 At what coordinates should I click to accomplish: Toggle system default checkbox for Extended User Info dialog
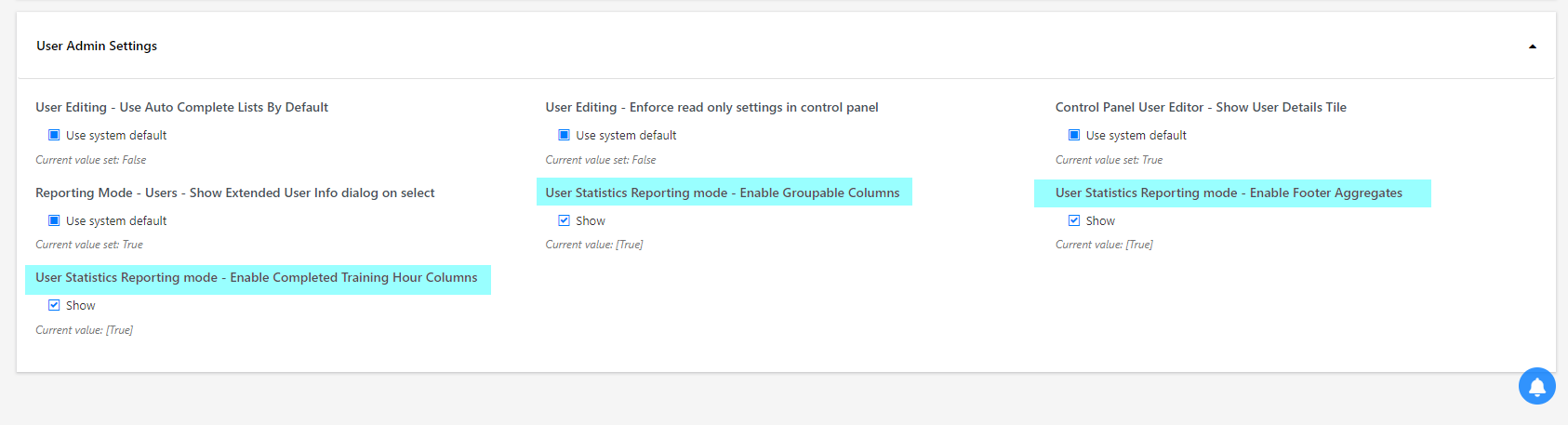point(54,220)
